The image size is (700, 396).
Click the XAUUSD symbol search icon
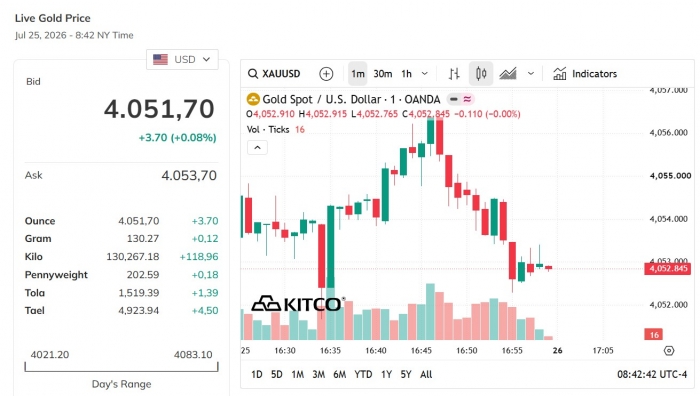click(253, 74)
